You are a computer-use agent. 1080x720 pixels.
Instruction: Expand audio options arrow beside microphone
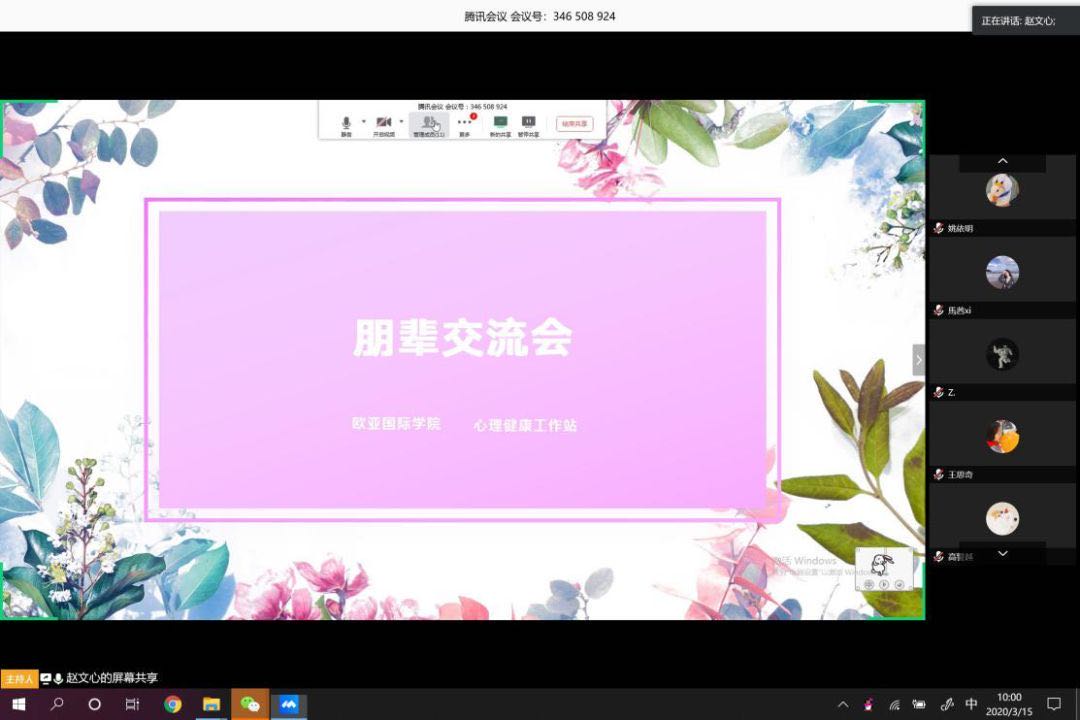coord(363,122)
